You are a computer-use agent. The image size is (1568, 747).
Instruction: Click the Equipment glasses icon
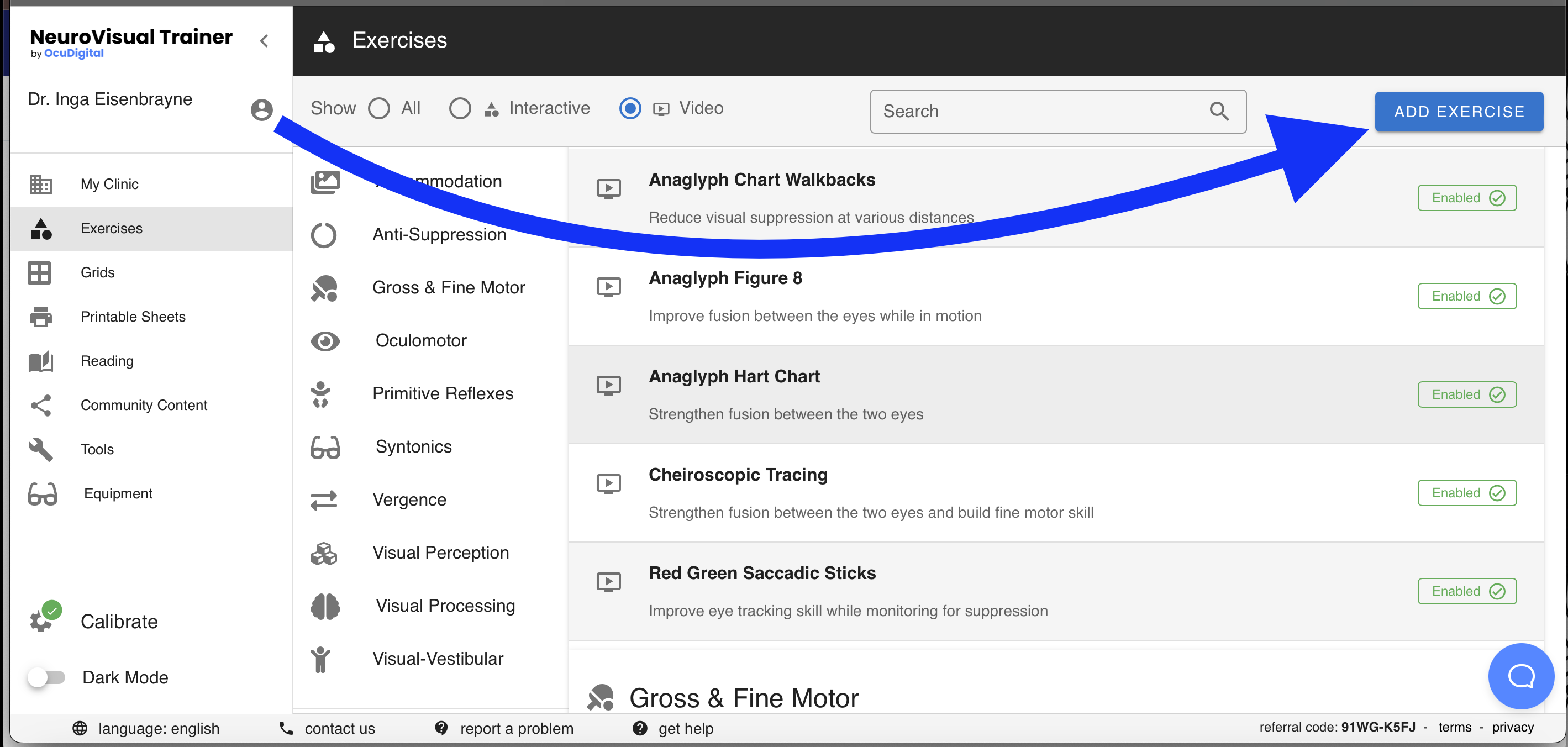[x=43, y=494]
